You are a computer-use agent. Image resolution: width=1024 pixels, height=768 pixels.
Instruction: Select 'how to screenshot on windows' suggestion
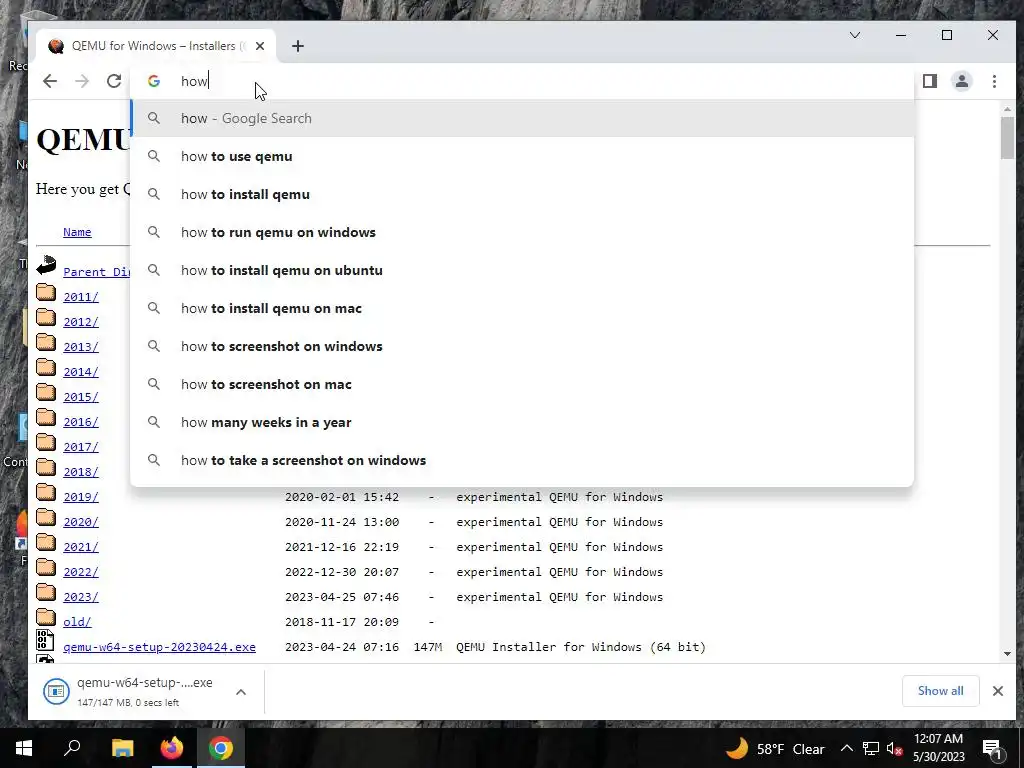522,346
